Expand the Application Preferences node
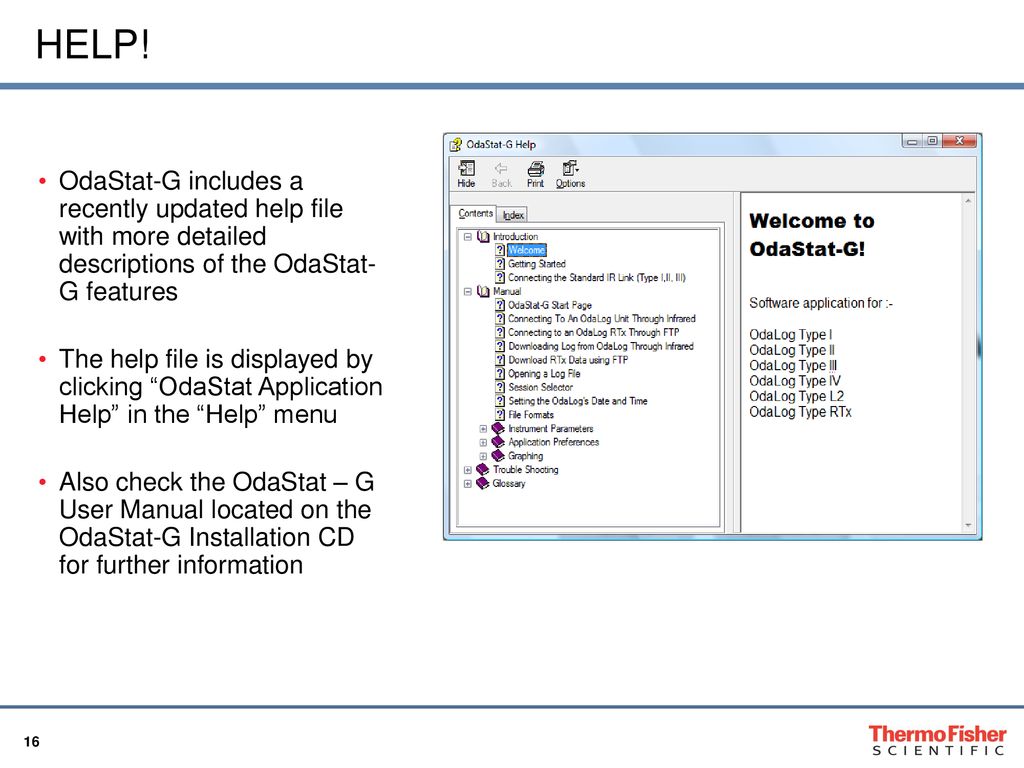The width and height of the screenshot is (1024, 768). coord(483,443)
